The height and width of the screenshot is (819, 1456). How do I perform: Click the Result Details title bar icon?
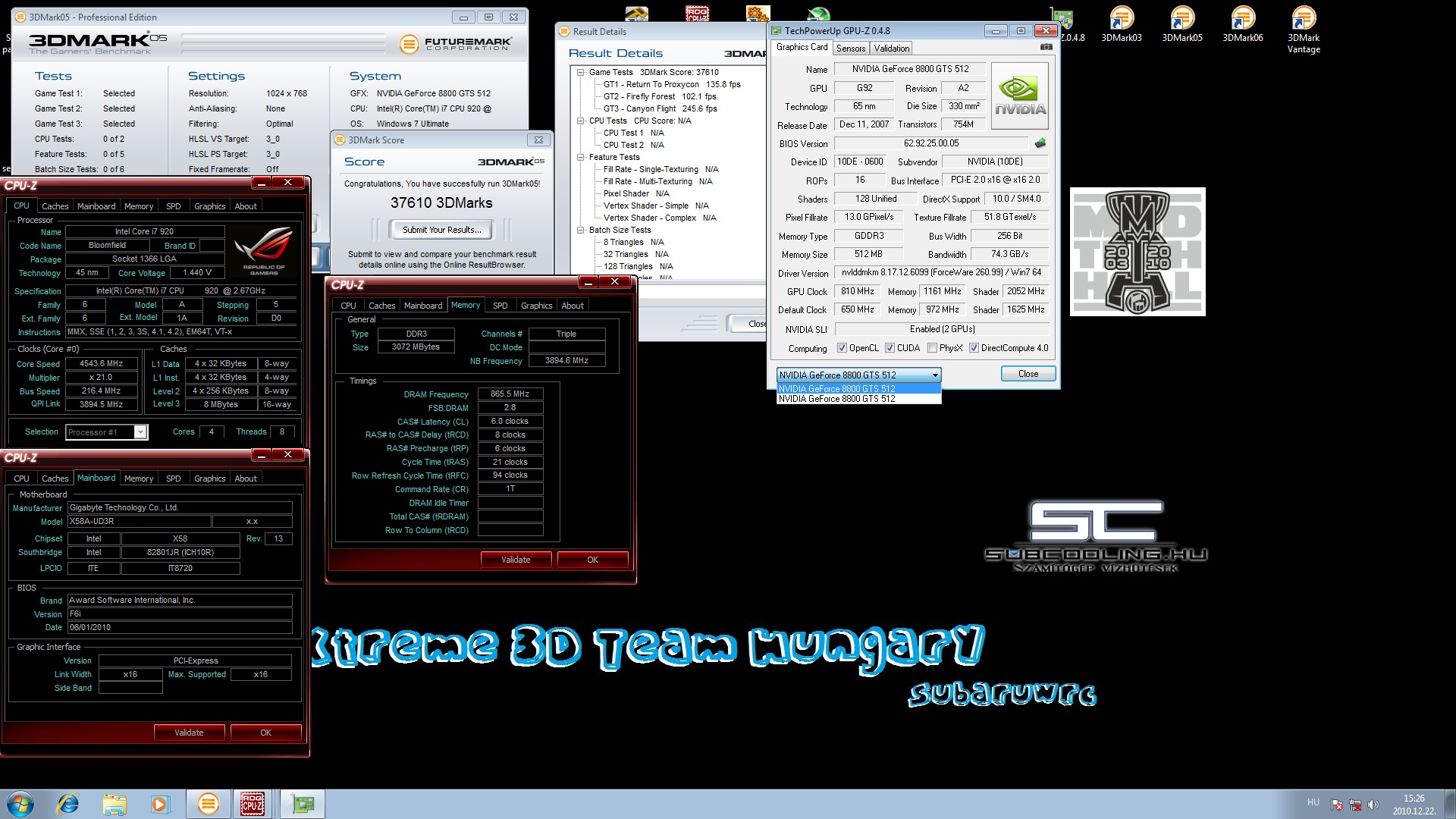(563, 31)
